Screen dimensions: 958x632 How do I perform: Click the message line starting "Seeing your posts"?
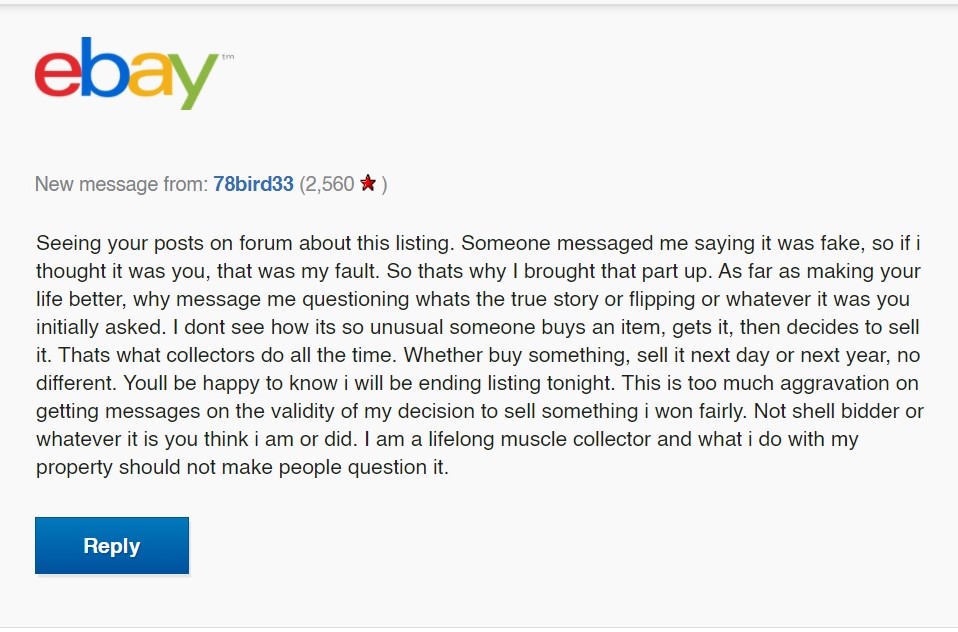478,243
